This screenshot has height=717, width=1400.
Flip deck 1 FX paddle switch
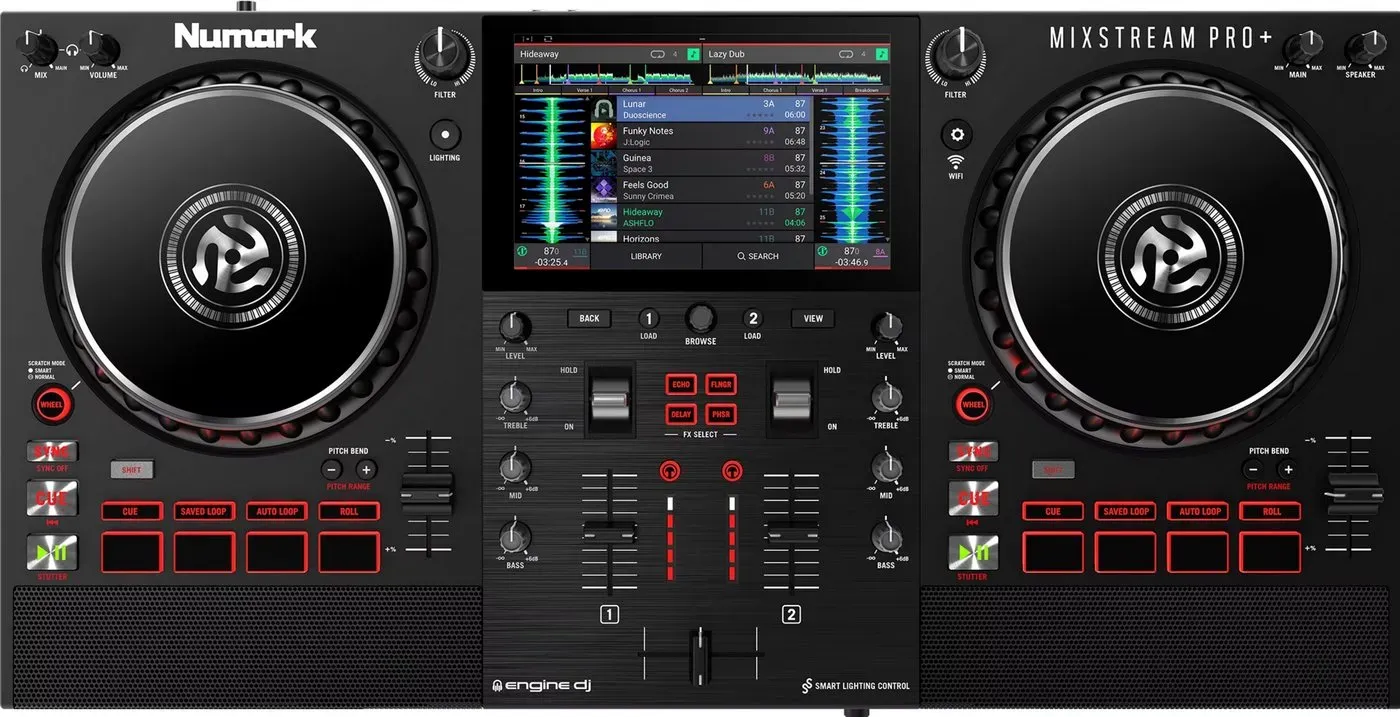[x=609, y=401]
